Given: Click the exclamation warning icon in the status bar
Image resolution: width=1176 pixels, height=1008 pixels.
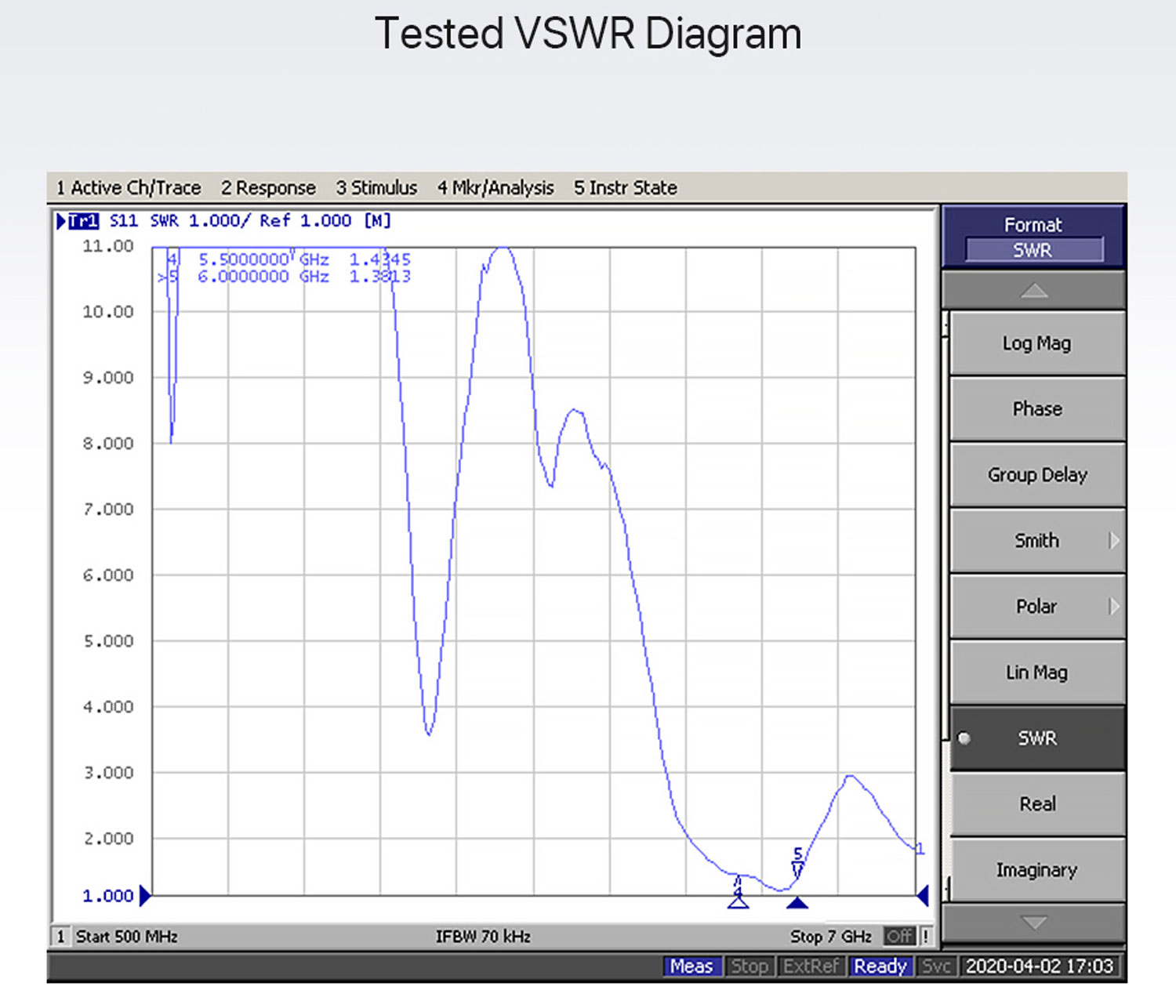Looking at the screenshot, I should pyautogui.click(x=926, y=936).
